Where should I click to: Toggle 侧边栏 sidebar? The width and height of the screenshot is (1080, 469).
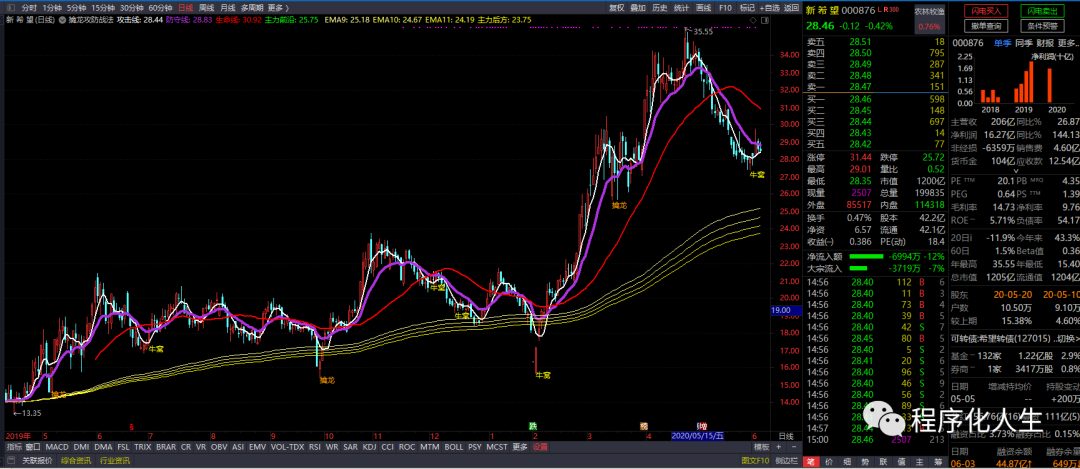pos(786,460)
